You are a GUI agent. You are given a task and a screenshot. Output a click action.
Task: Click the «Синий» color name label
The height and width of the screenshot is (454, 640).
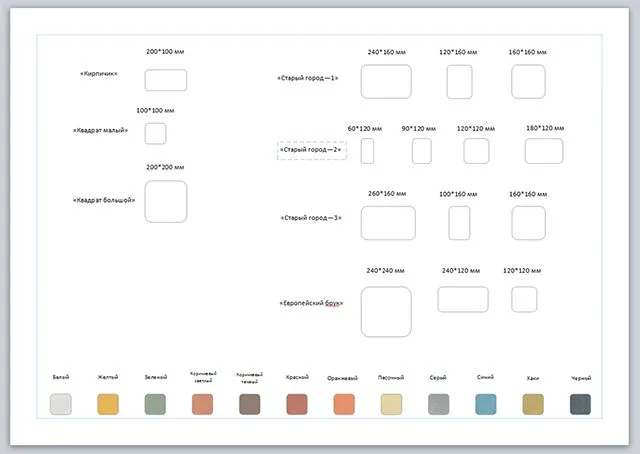[485, 377]
